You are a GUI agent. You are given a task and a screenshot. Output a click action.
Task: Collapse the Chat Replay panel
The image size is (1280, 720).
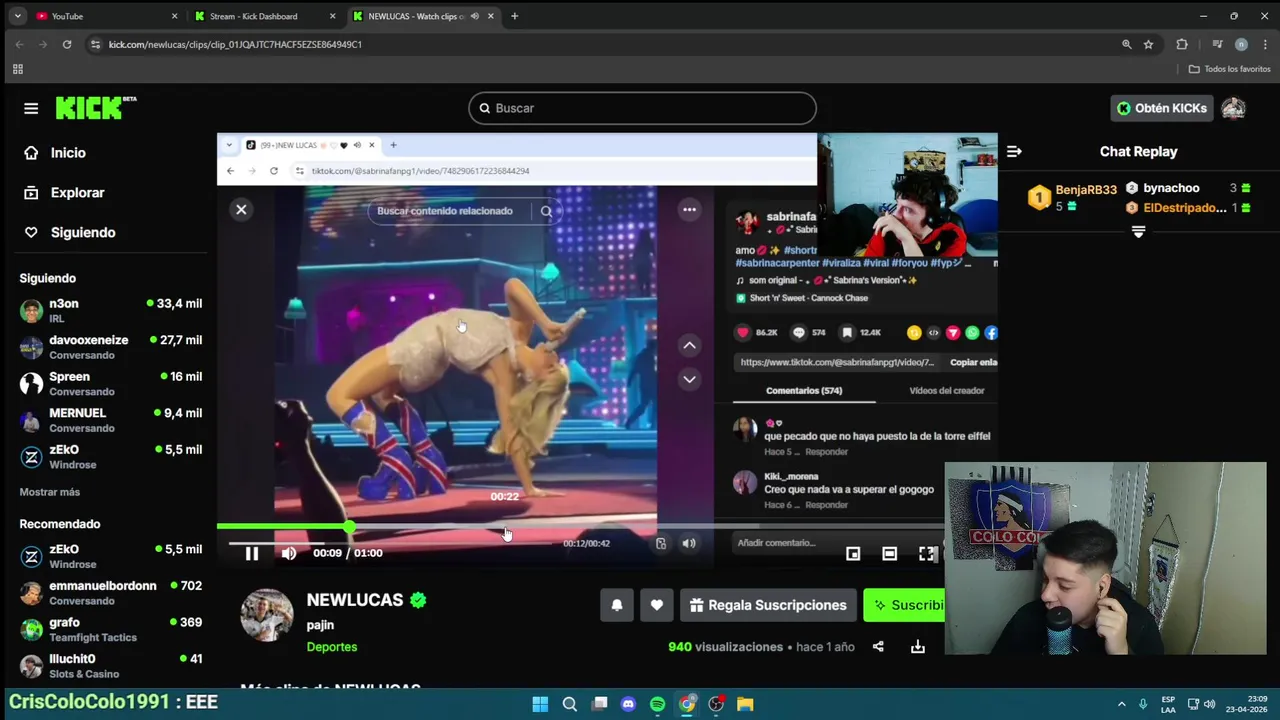1014,151
